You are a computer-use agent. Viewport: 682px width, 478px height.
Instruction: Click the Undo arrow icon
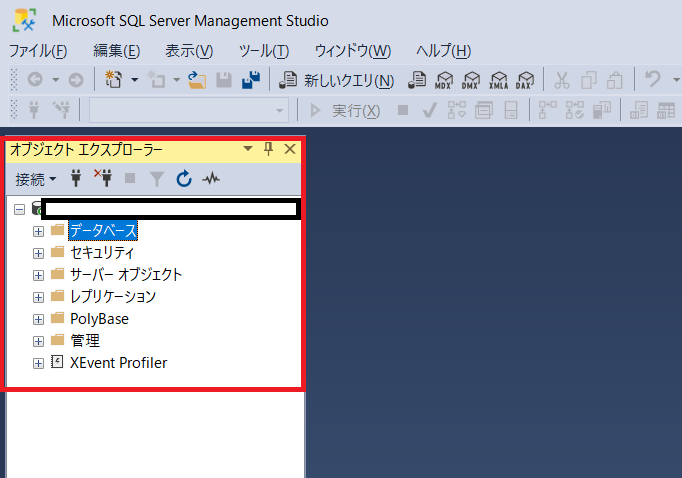(652, 79)
